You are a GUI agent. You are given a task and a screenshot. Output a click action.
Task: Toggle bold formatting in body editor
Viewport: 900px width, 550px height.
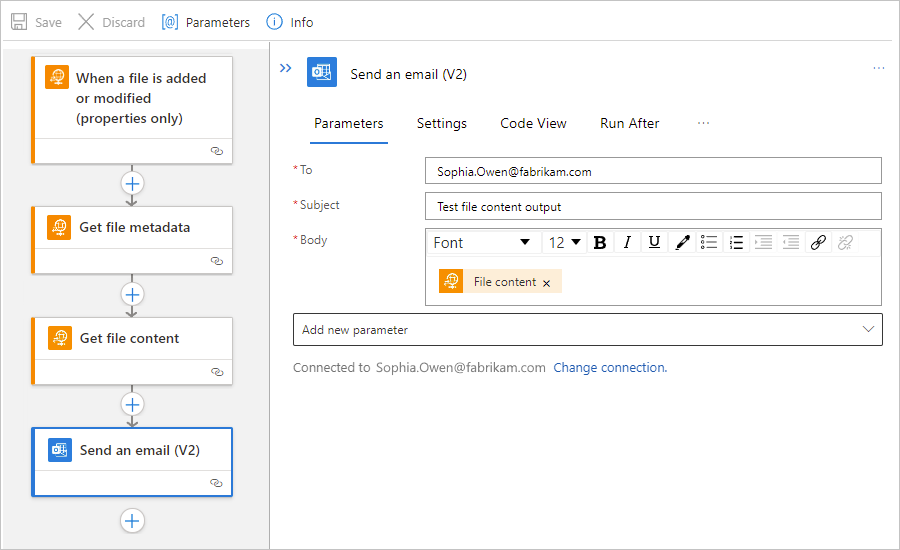pos(600,242)
